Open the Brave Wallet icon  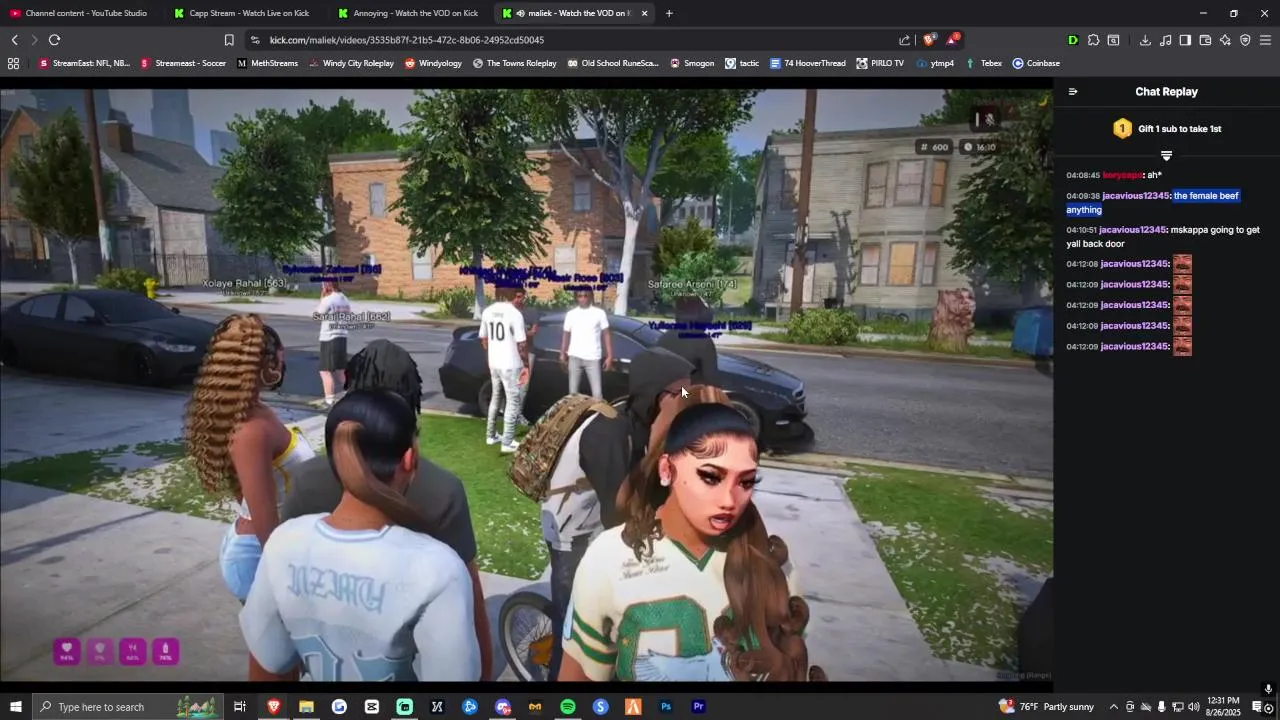1205,40
